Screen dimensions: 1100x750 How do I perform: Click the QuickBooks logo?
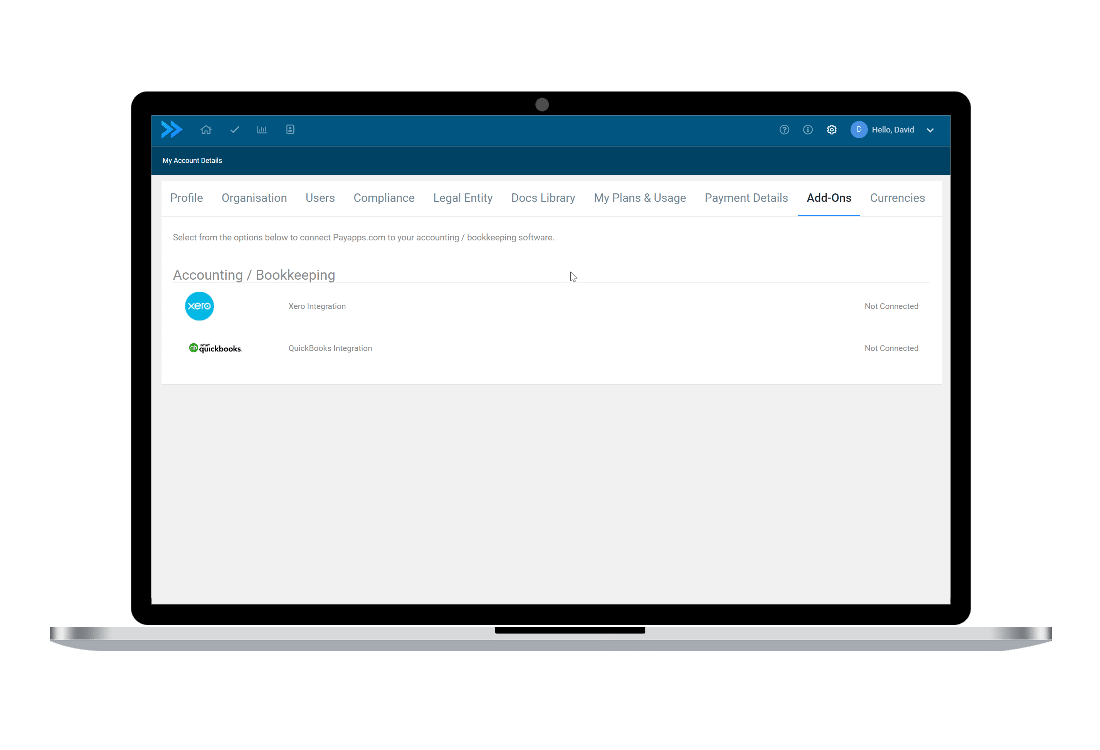(x=215, y=348)
